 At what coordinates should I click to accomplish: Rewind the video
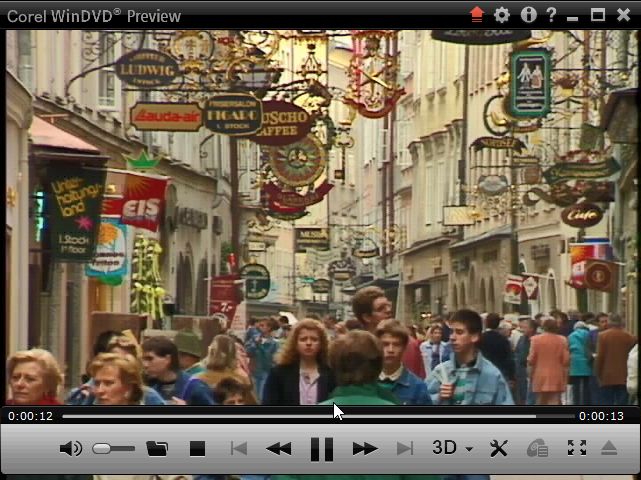(279, 449)
